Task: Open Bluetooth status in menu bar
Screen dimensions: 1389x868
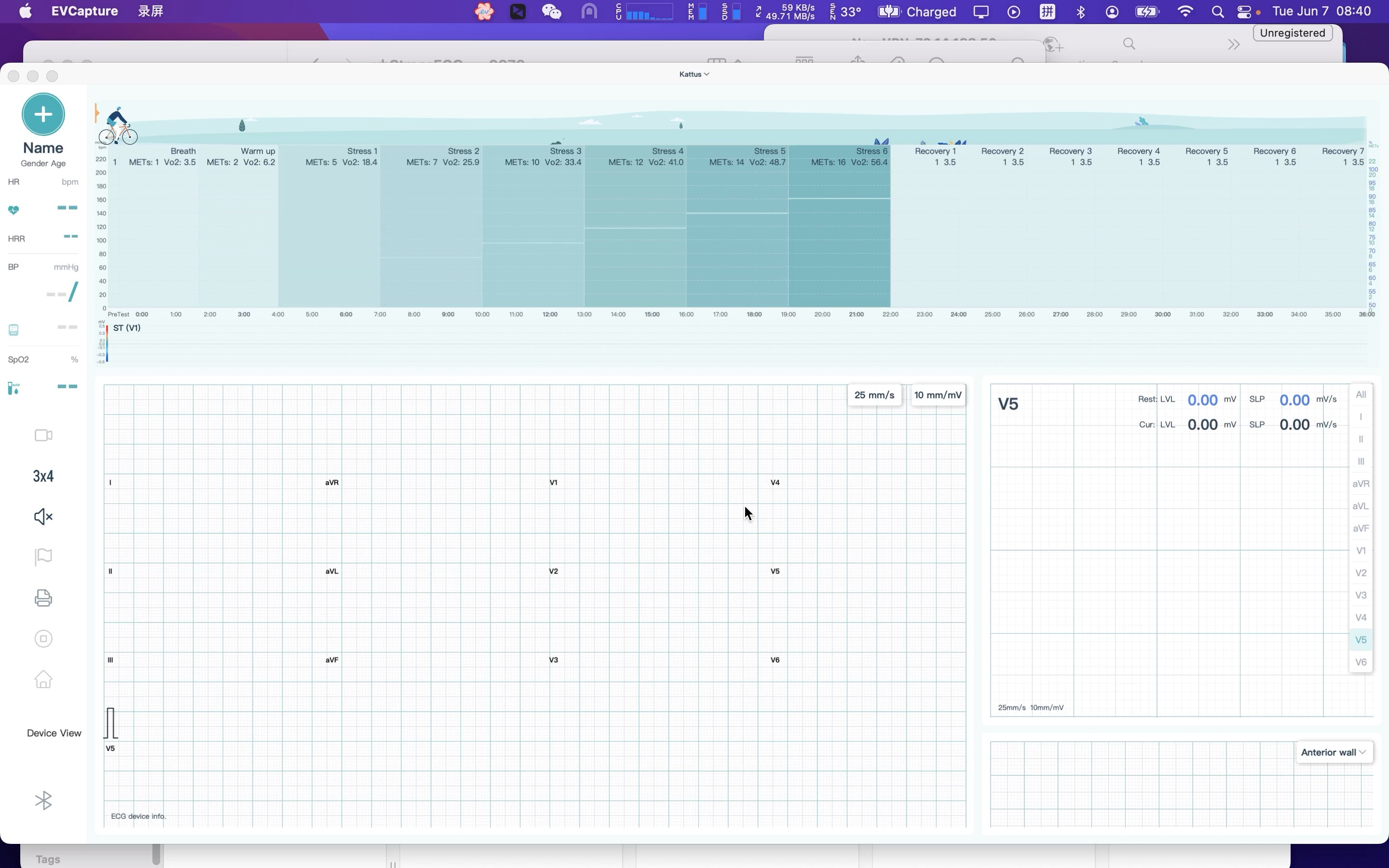Action: 1081,12
